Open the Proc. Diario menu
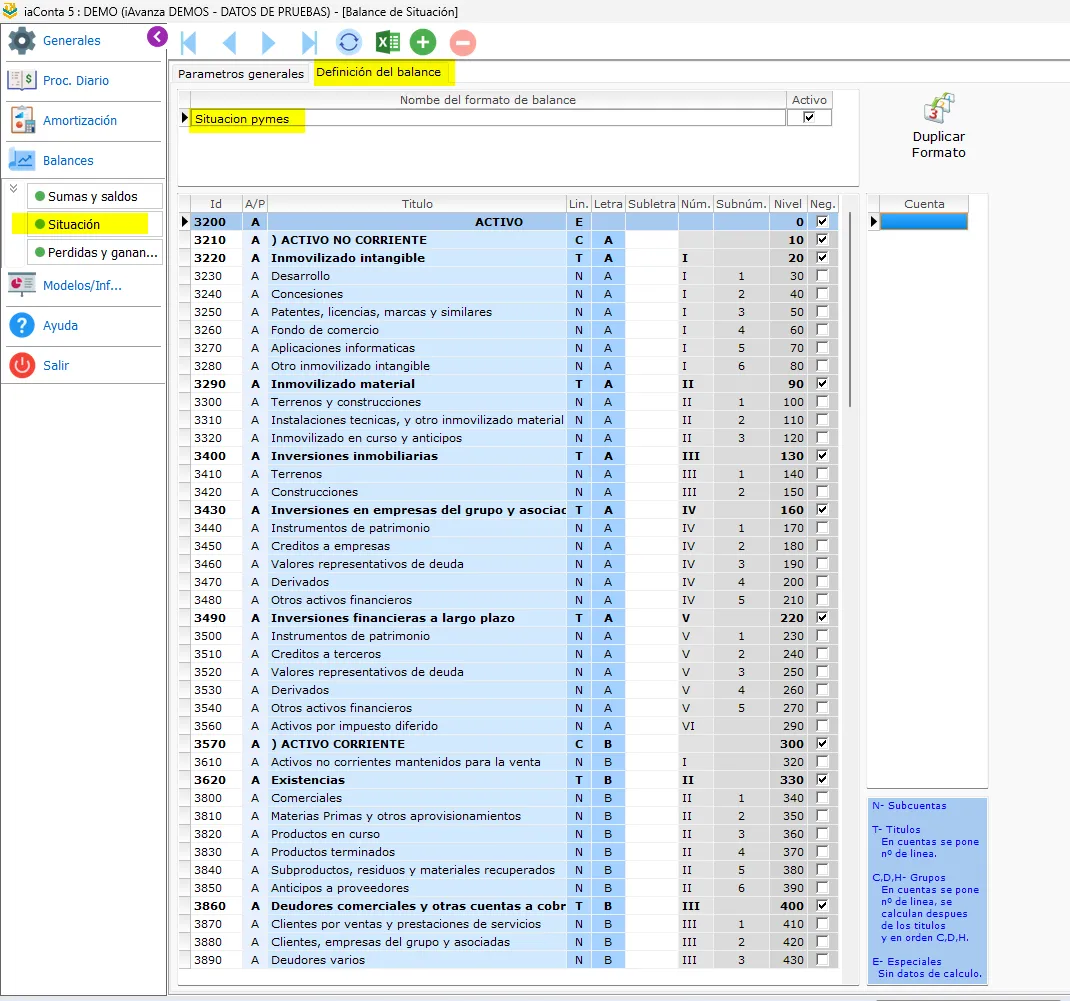 tap(76, 81)
